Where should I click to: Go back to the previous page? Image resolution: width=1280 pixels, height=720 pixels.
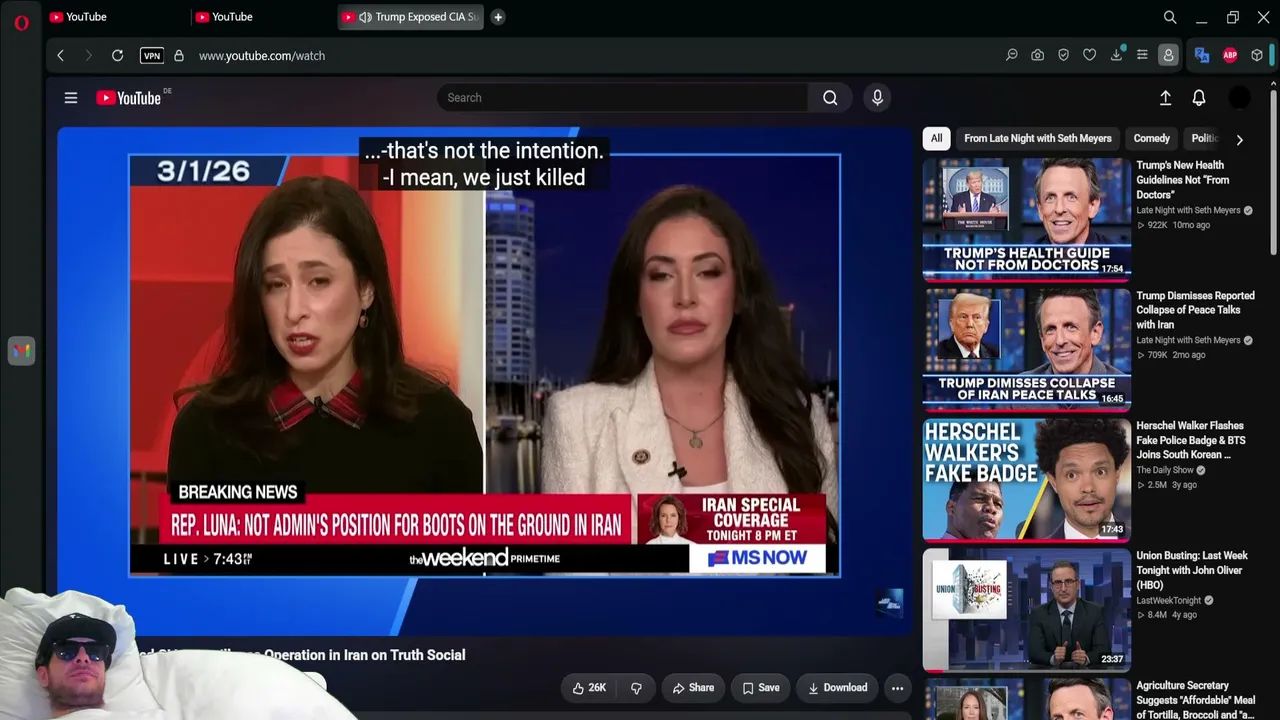pos(60,56)
